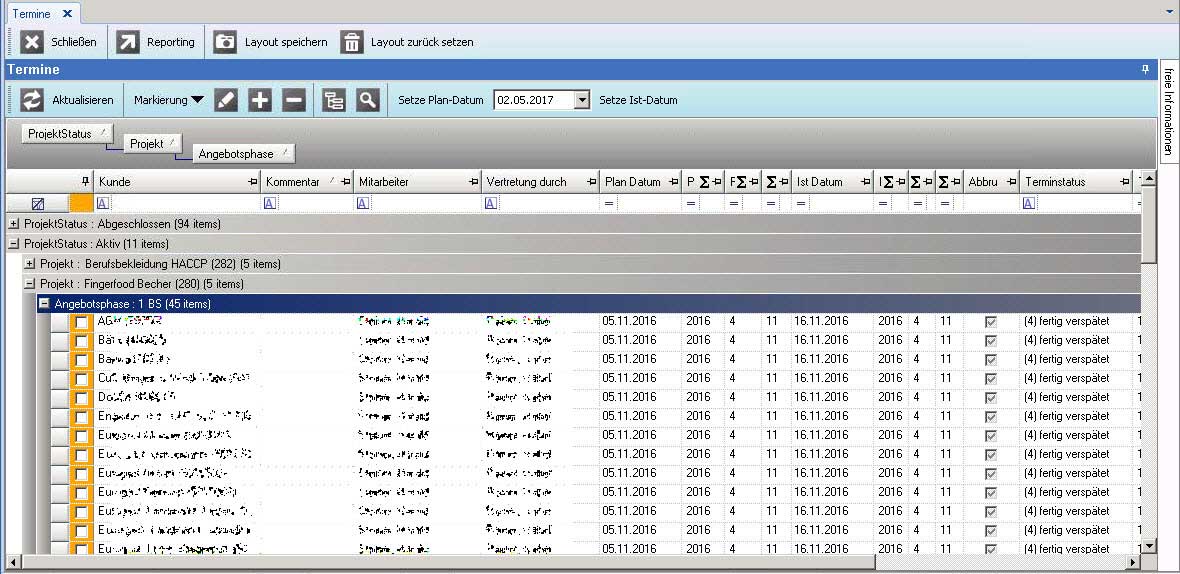Image resolution: width=1180 pixels, height=574 pixels.
Task: Tick the checkbox in the first data row
Action: coord(82,322)
